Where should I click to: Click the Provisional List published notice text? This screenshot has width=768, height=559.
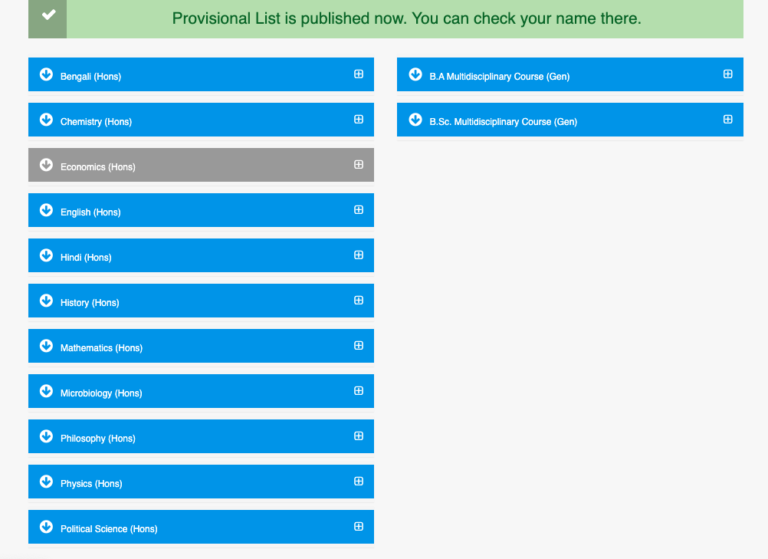pyautogui.click(x=406, y=19)
